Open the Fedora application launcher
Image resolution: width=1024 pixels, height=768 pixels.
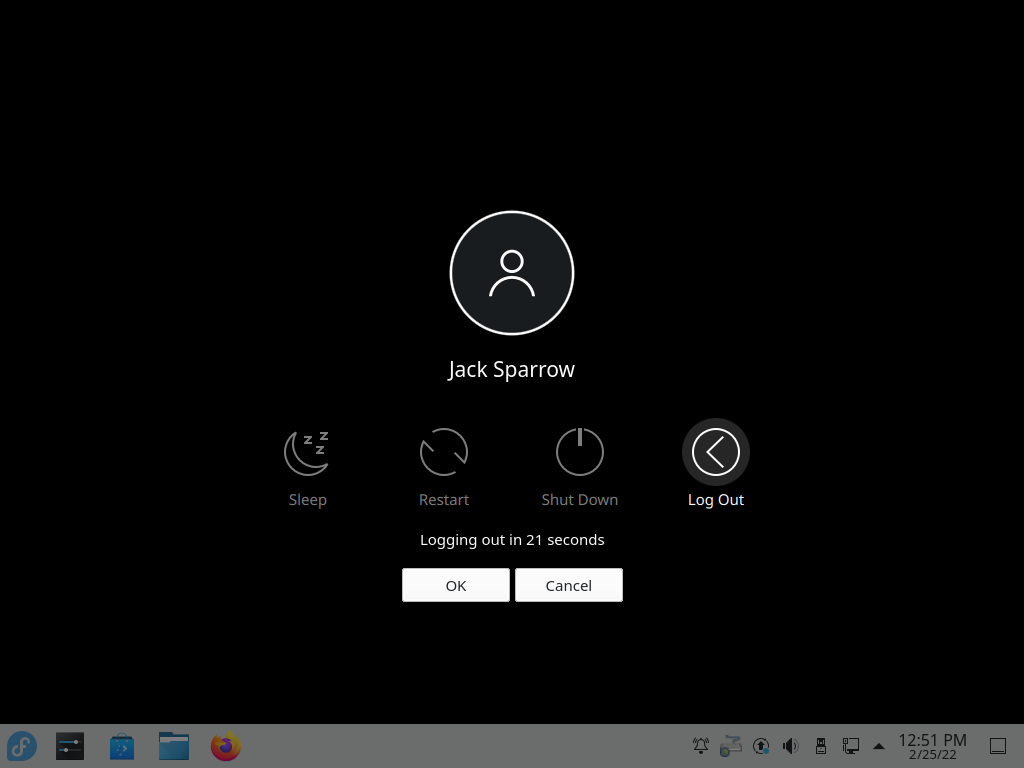point(22,746)
